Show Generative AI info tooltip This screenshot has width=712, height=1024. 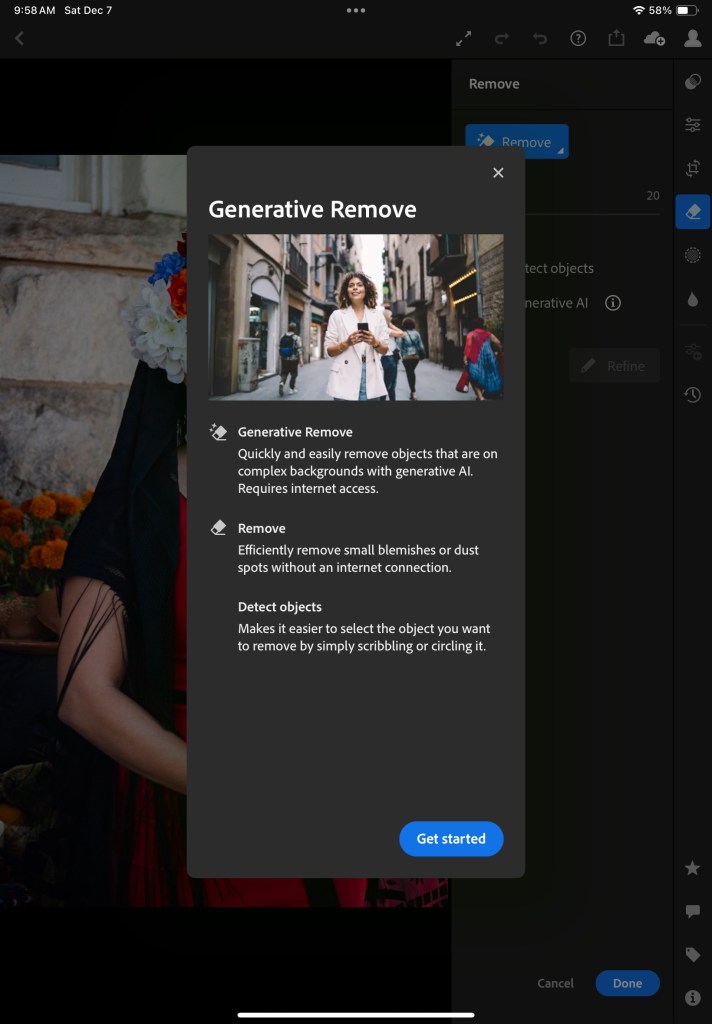pos(613,303)
